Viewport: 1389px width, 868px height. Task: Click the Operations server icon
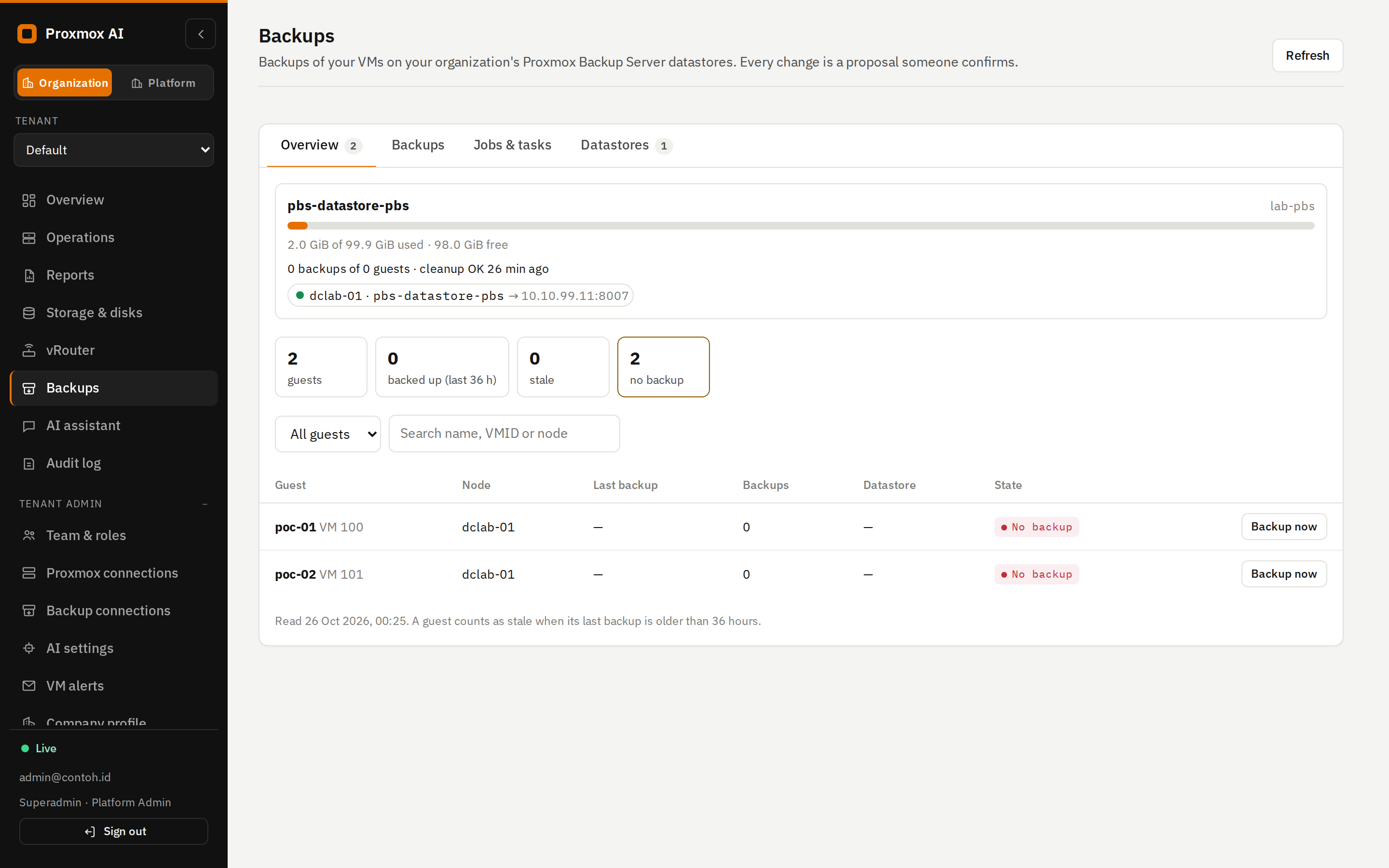[29, 238]
